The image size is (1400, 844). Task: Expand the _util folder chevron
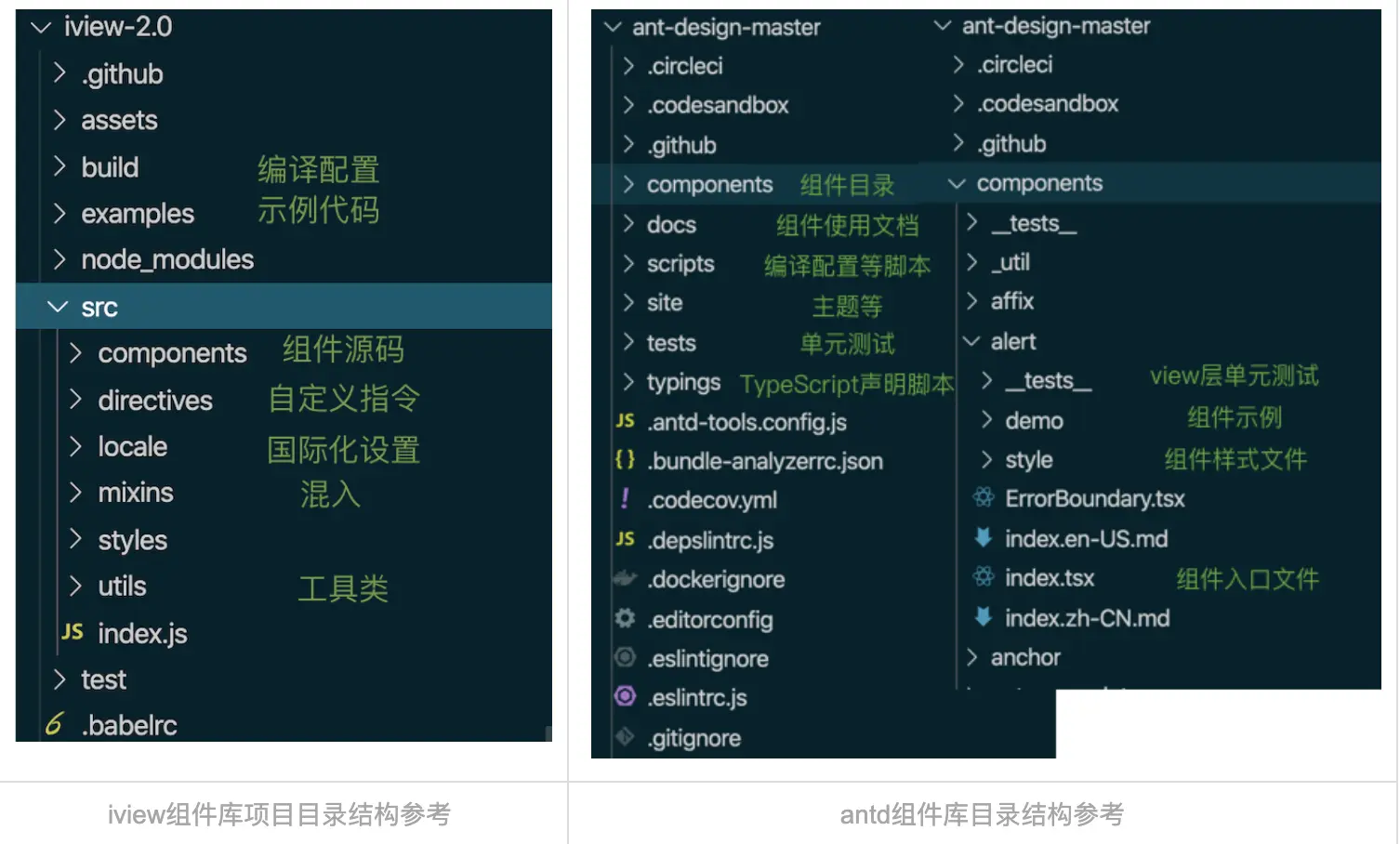click(x=972, y=262)
